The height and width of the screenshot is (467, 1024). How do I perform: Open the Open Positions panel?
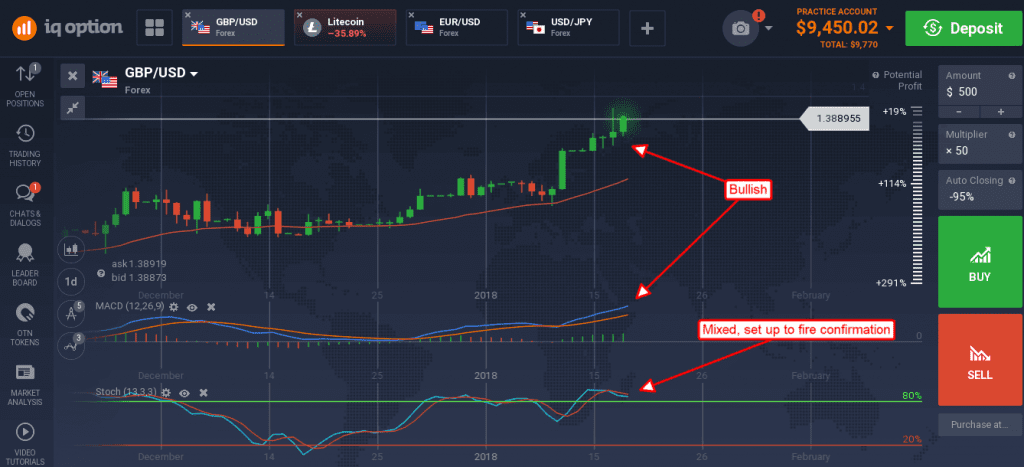click(25, 86)
